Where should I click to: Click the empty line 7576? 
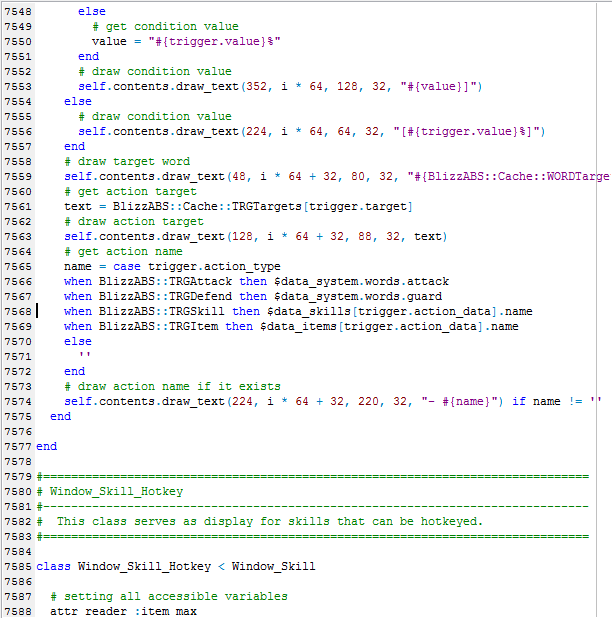(315, 432)
